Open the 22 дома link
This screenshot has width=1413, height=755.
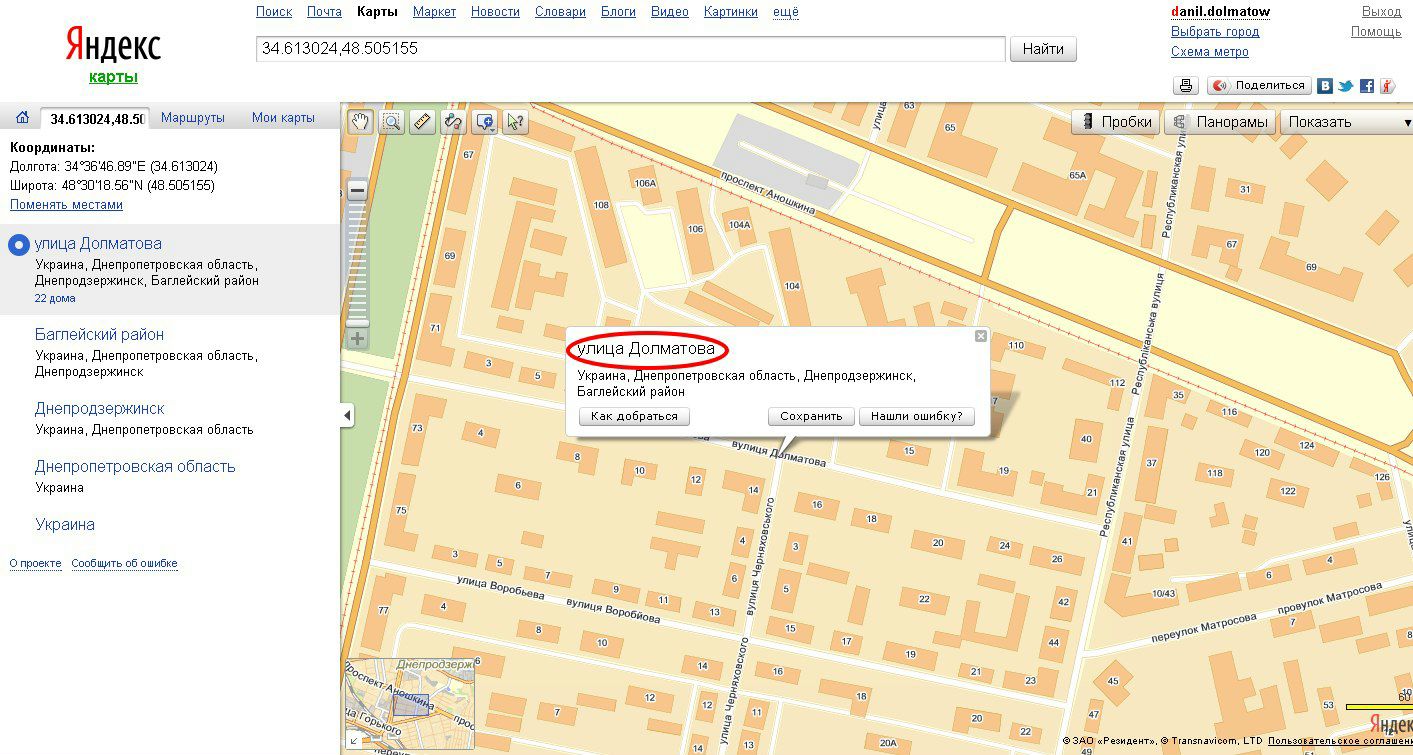pos(55,298)
